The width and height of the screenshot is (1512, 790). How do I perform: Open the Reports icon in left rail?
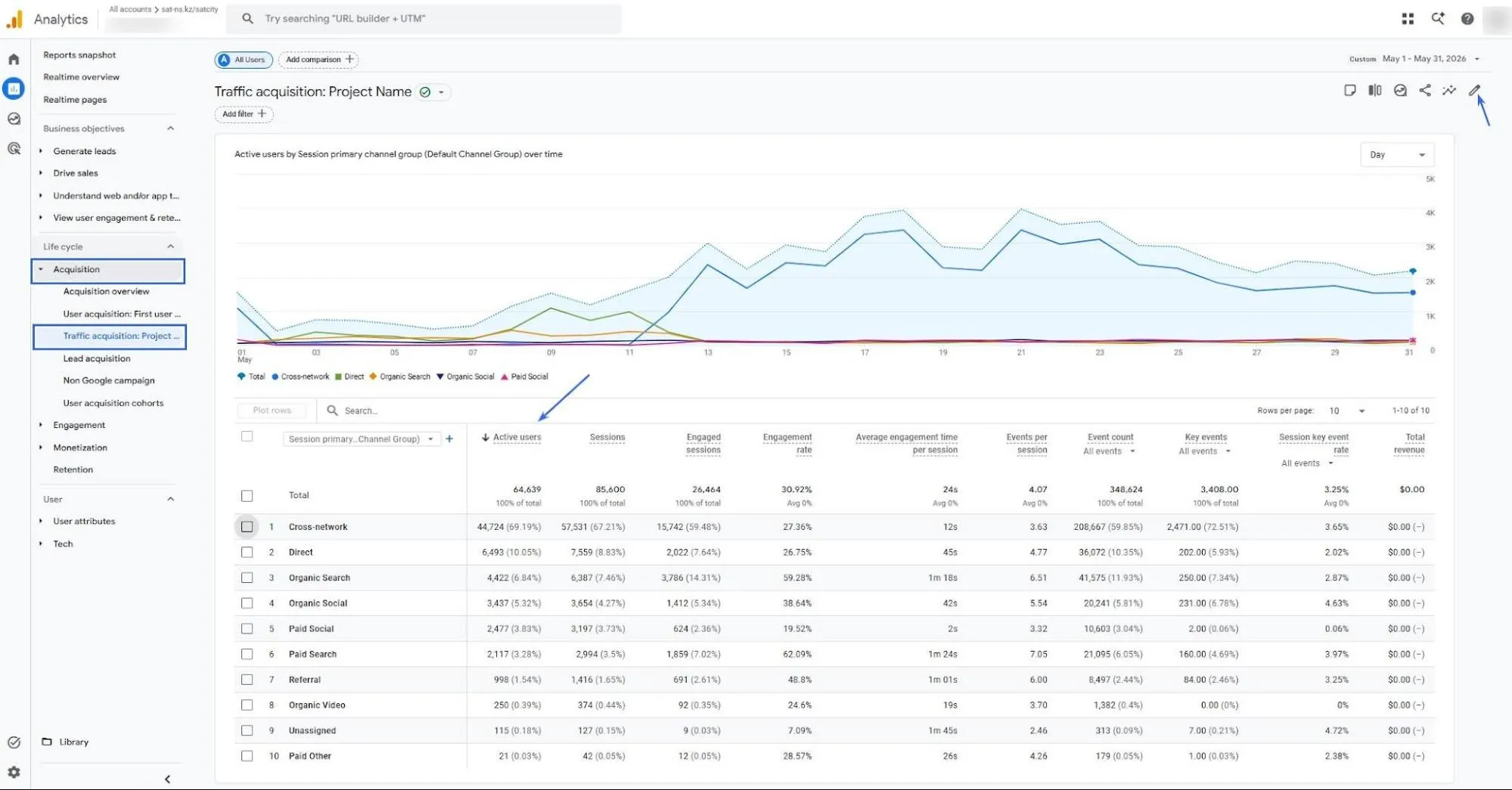coord(14,88)
